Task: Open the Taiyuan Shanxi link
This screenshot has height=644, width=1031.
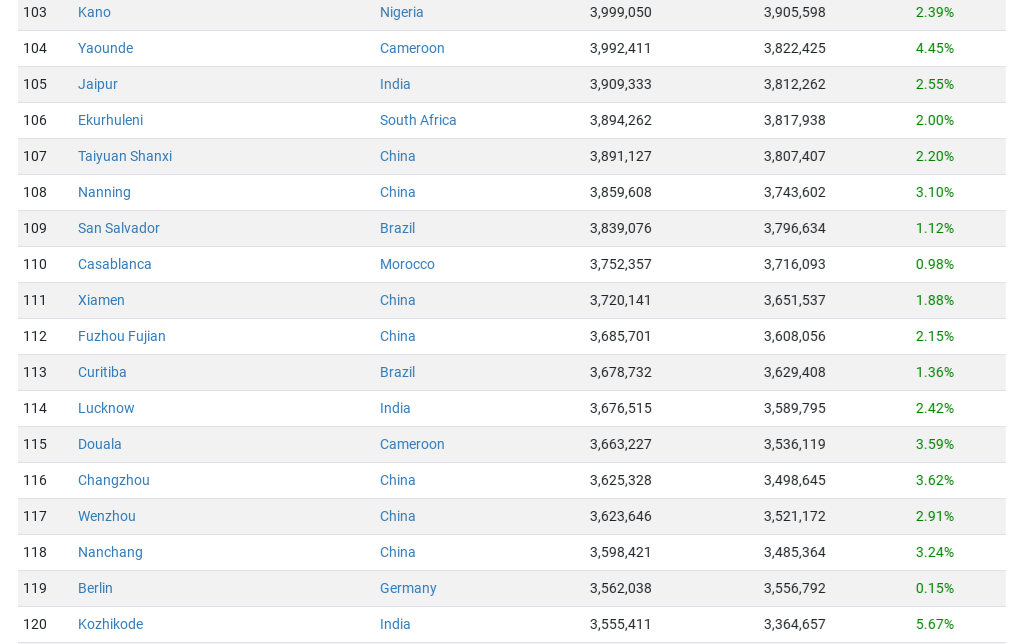Action: tap(125, 156)
